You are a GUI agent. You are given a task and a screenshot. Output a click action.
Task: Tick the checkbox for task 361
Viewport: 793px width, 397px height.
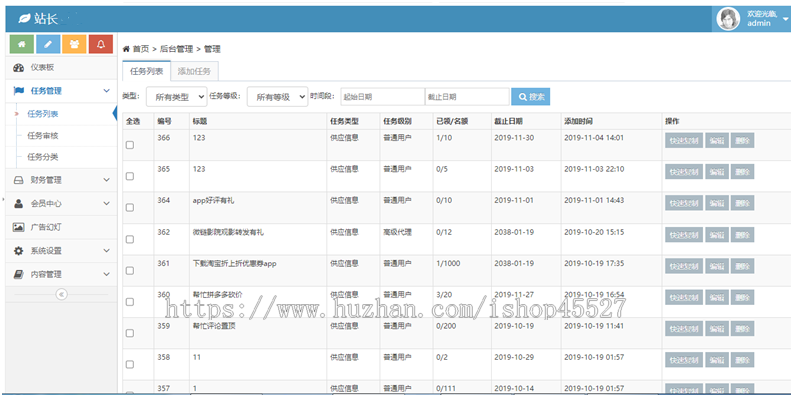pyautogui.click(x=130, y=271)
